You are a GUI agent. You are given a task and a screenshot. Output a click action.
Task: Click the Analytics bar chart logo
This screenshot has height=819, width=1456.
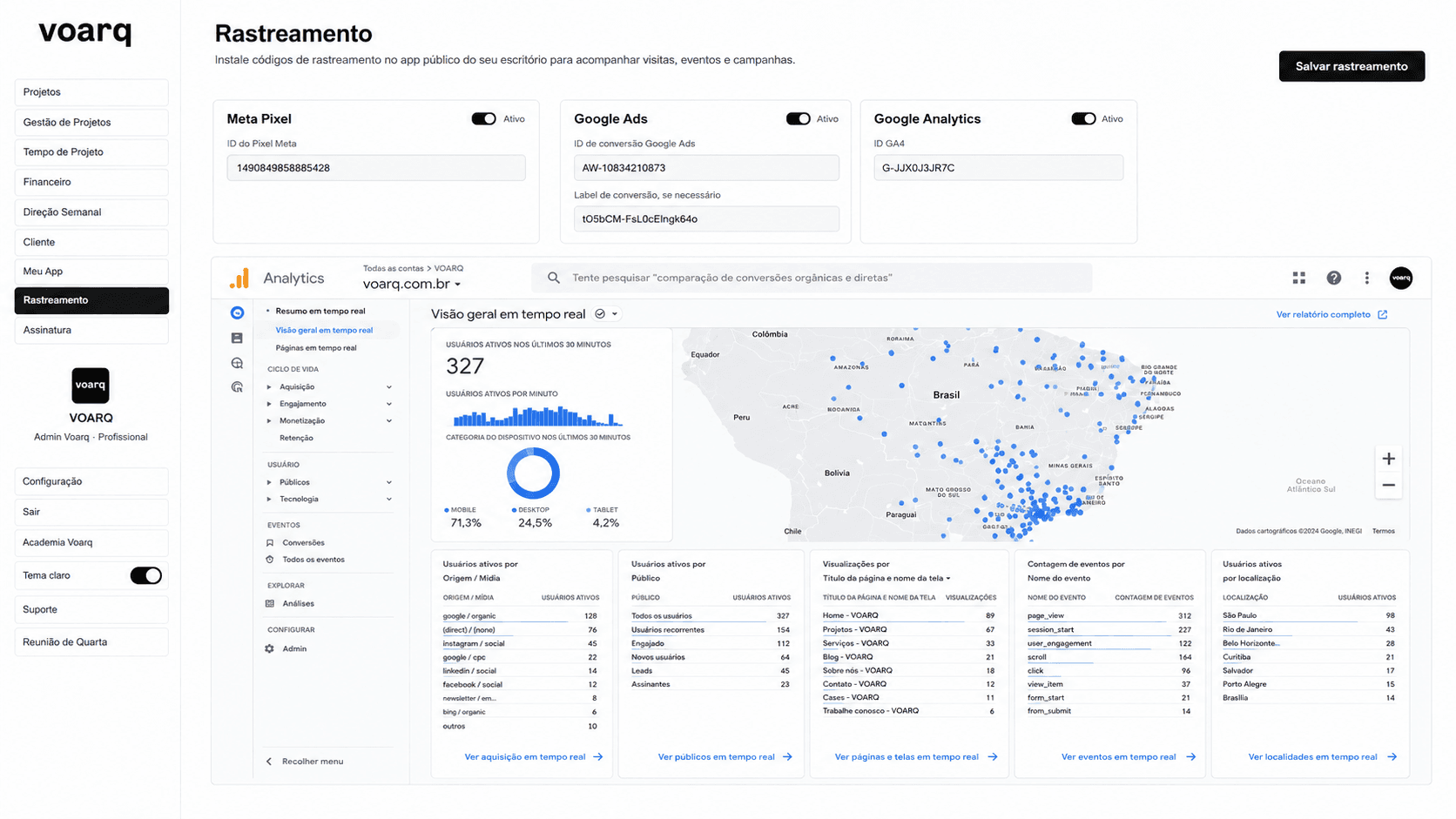(239, 278)
